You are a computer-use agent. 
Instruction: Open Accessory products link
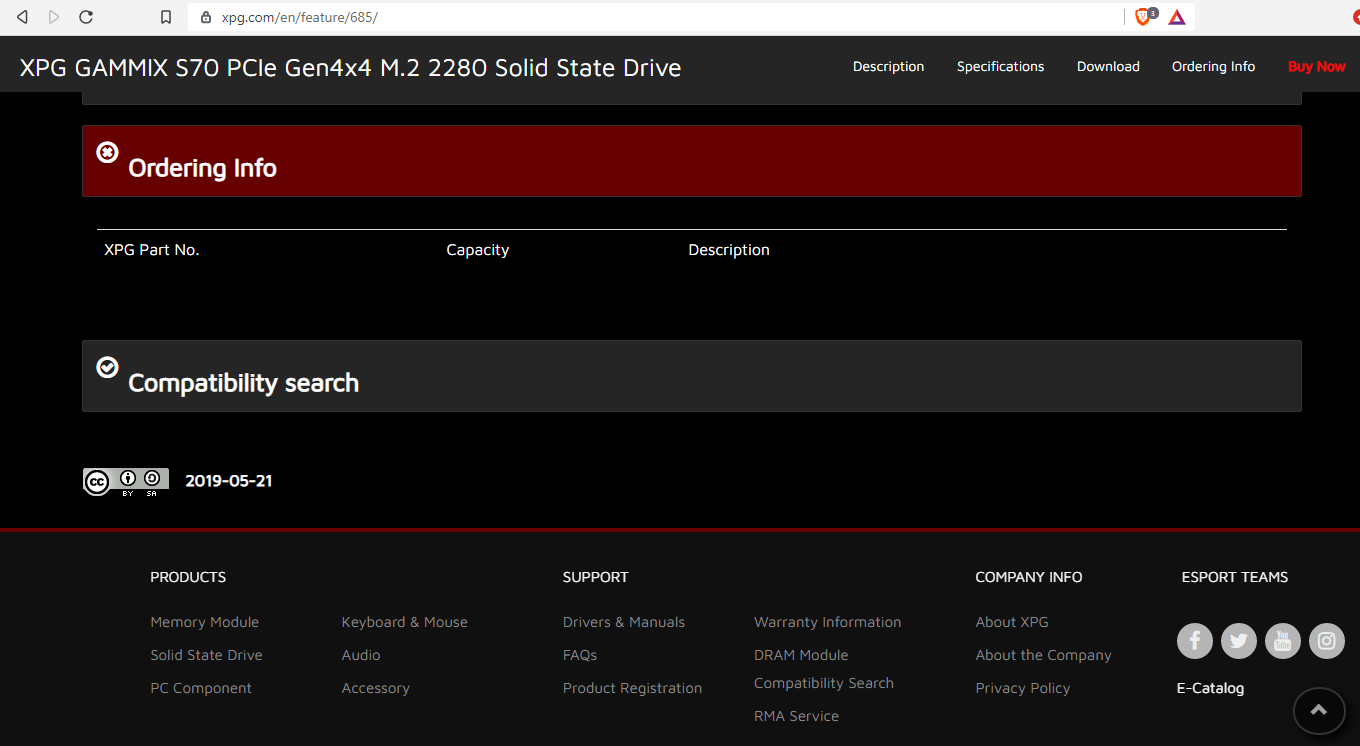tap(376, 688)
